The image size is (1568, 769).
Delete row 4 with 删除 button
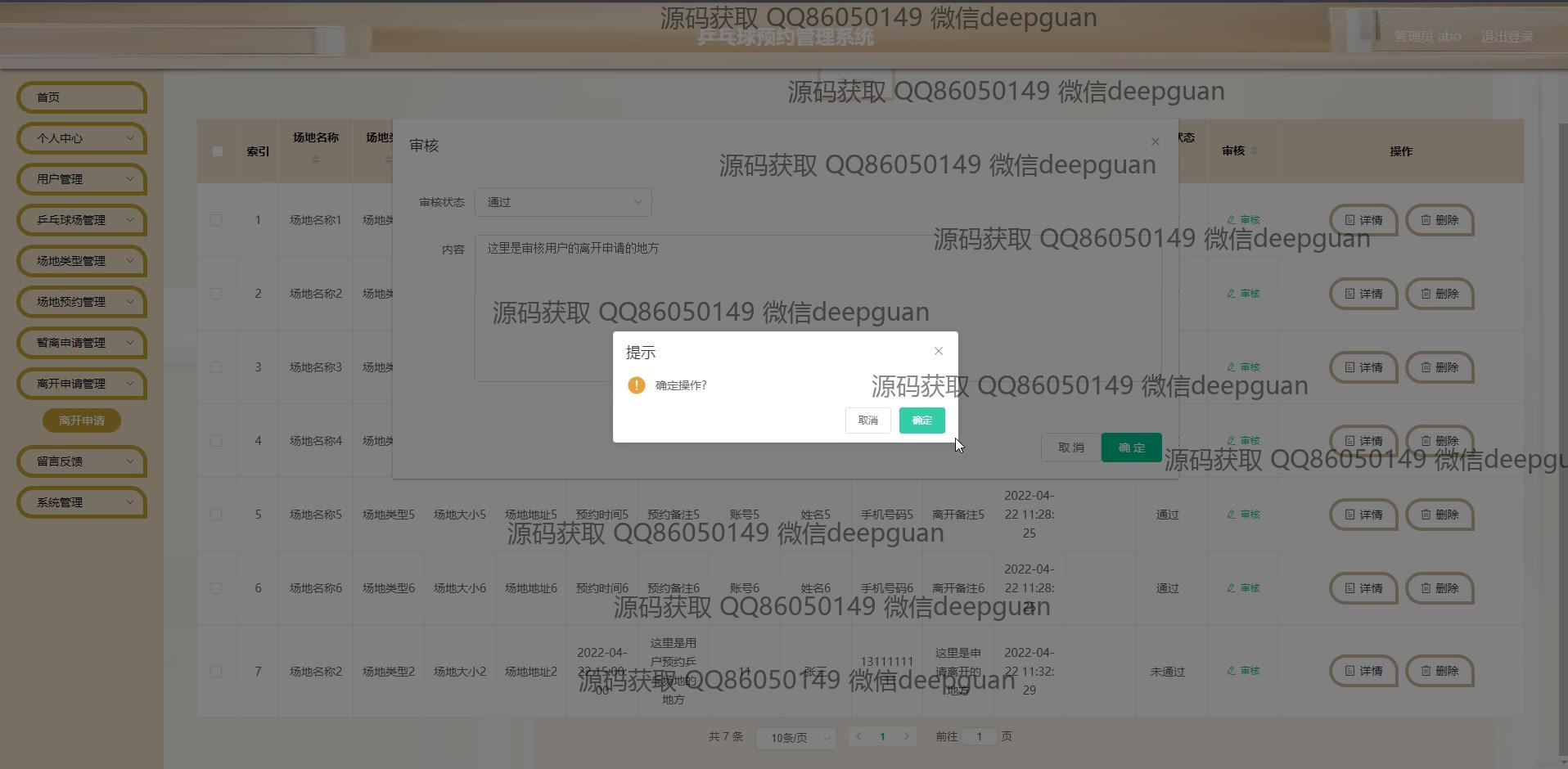(1440, 441)
